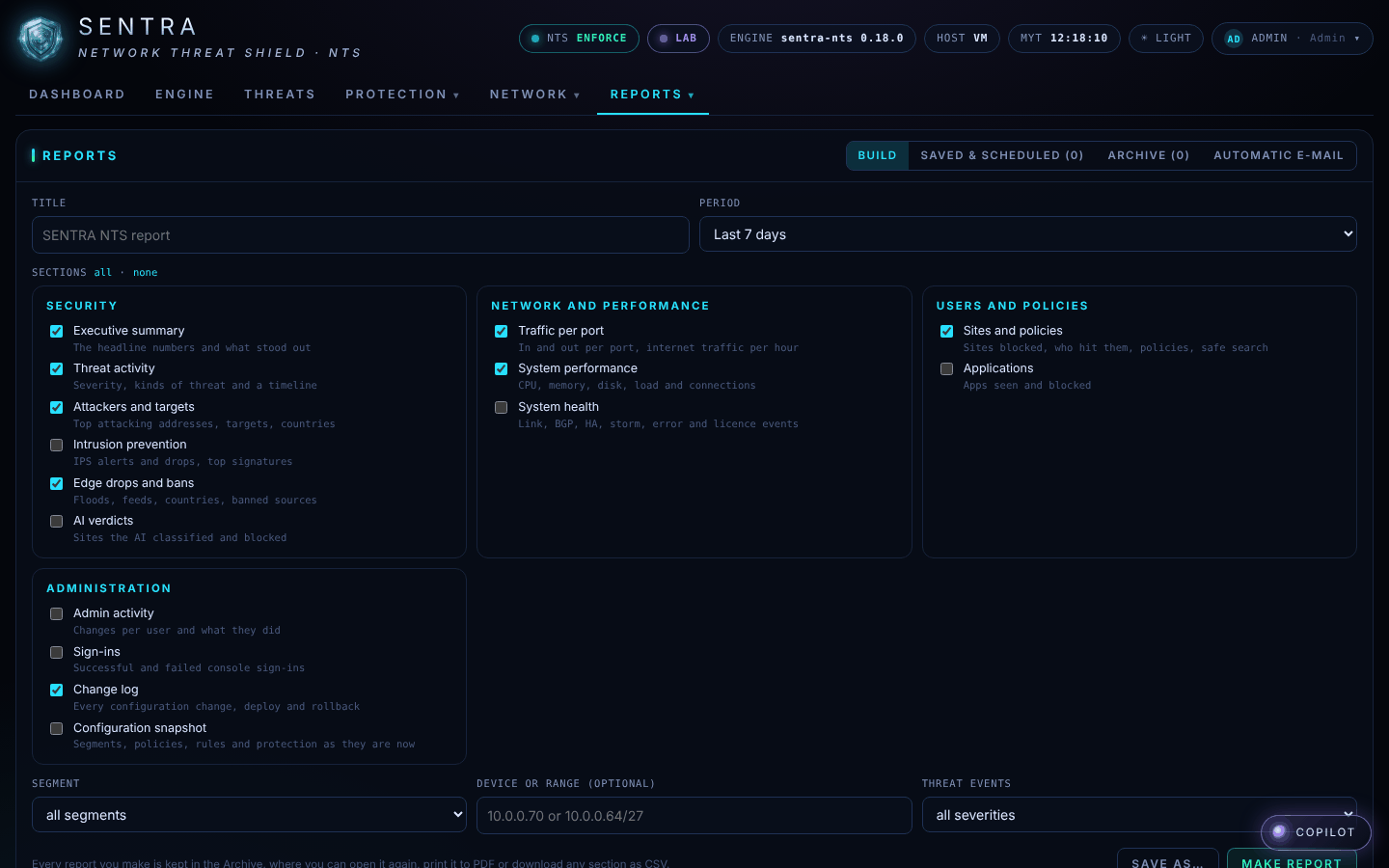Open the Threats page

pos(280,95)
